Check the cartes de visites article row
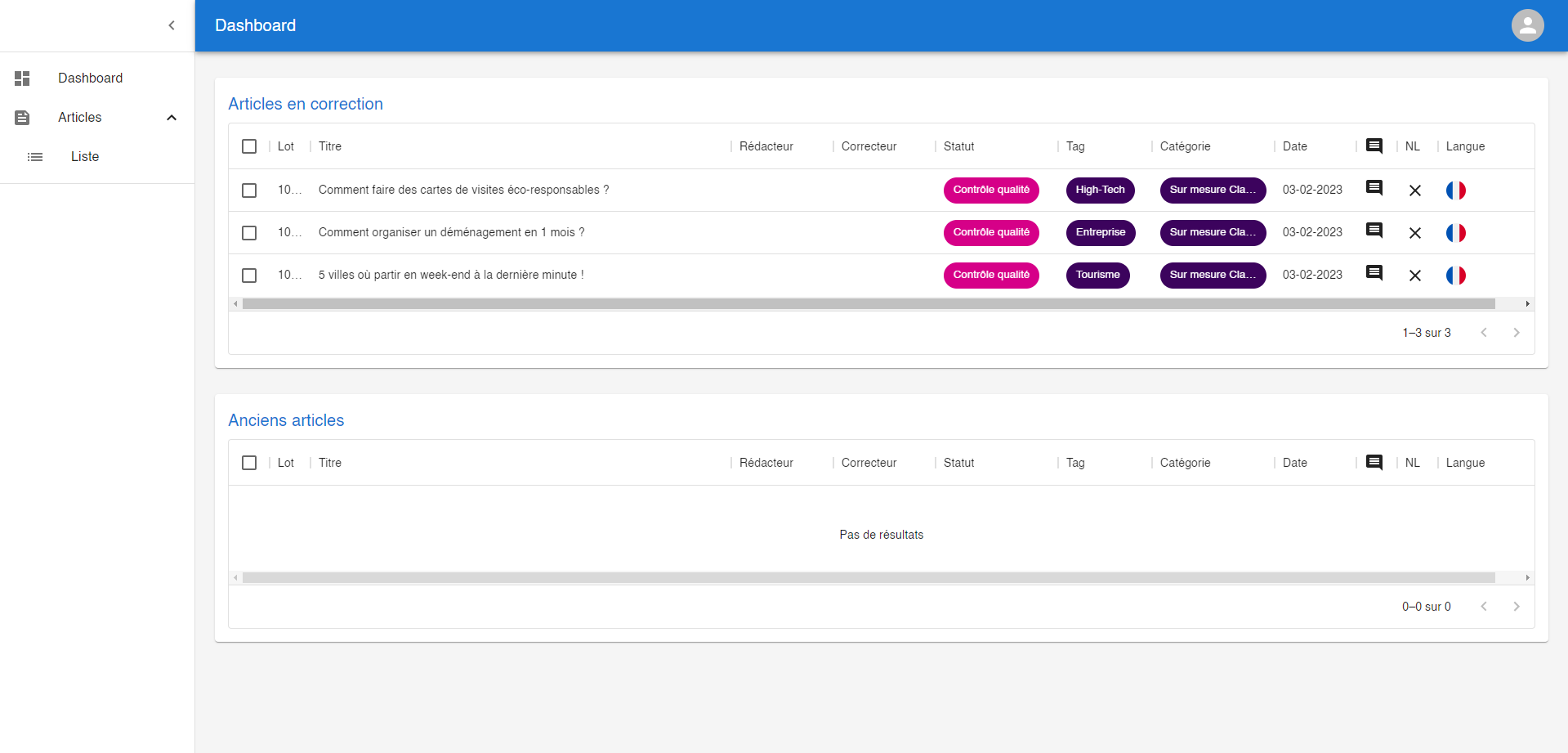Screen dimensions: 1568x753 (249, 190)
